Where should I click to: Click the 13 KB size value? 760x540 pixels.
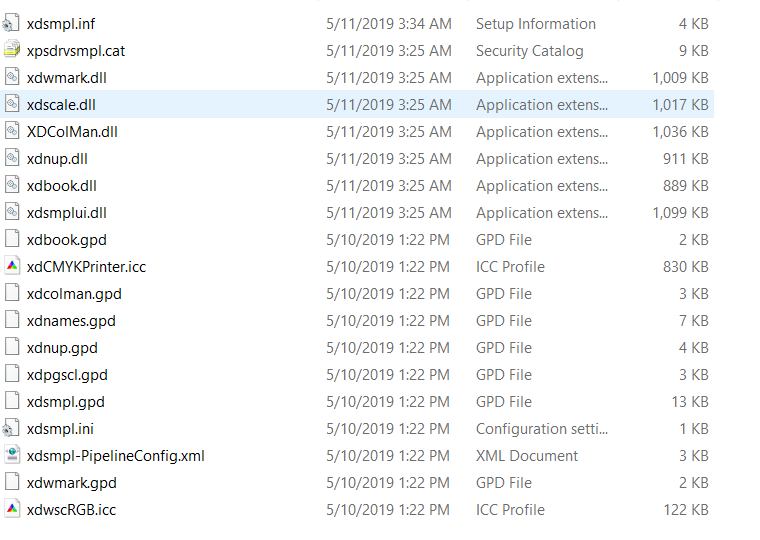point(690,402)
